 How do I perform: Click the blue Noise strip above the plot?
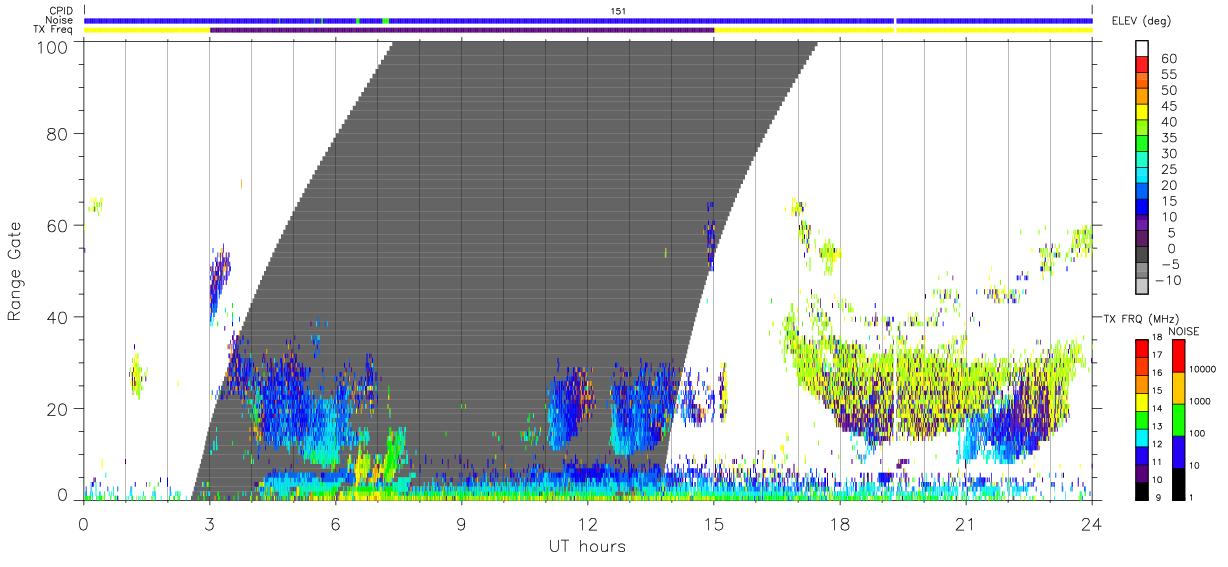pos(588,20)
